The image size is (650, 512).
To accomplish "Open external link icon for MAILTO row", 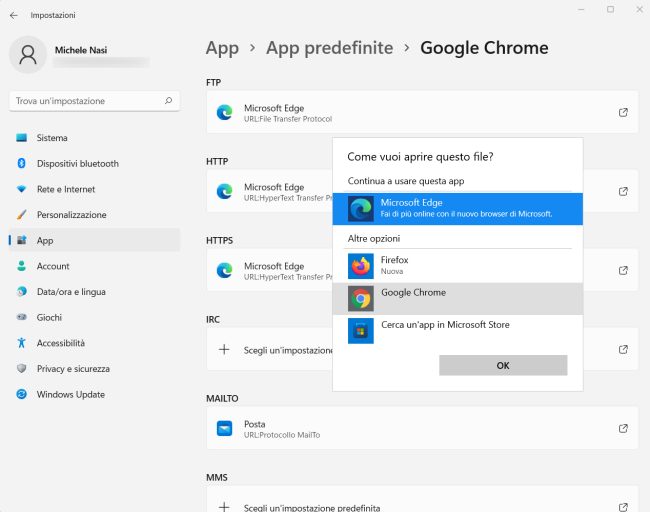I will [623, 429].
